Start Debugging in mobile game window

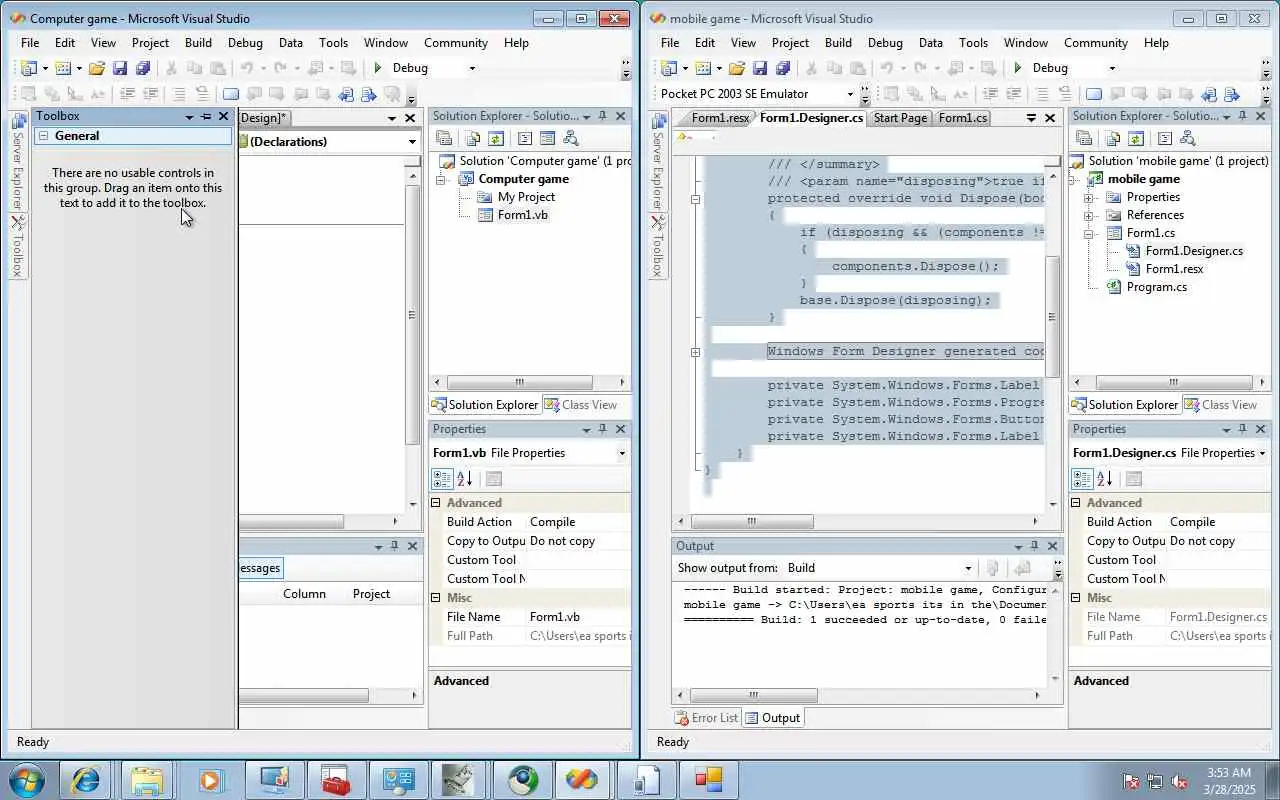click(x=1017, y=68)
